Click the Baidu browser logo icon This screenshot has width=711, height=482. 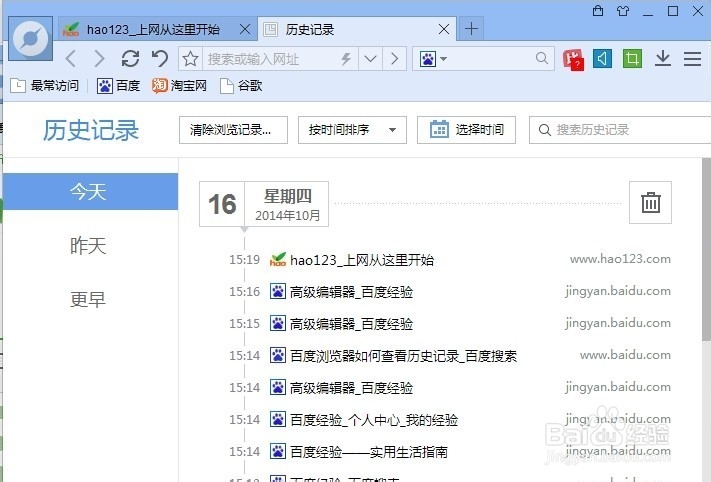30,39
